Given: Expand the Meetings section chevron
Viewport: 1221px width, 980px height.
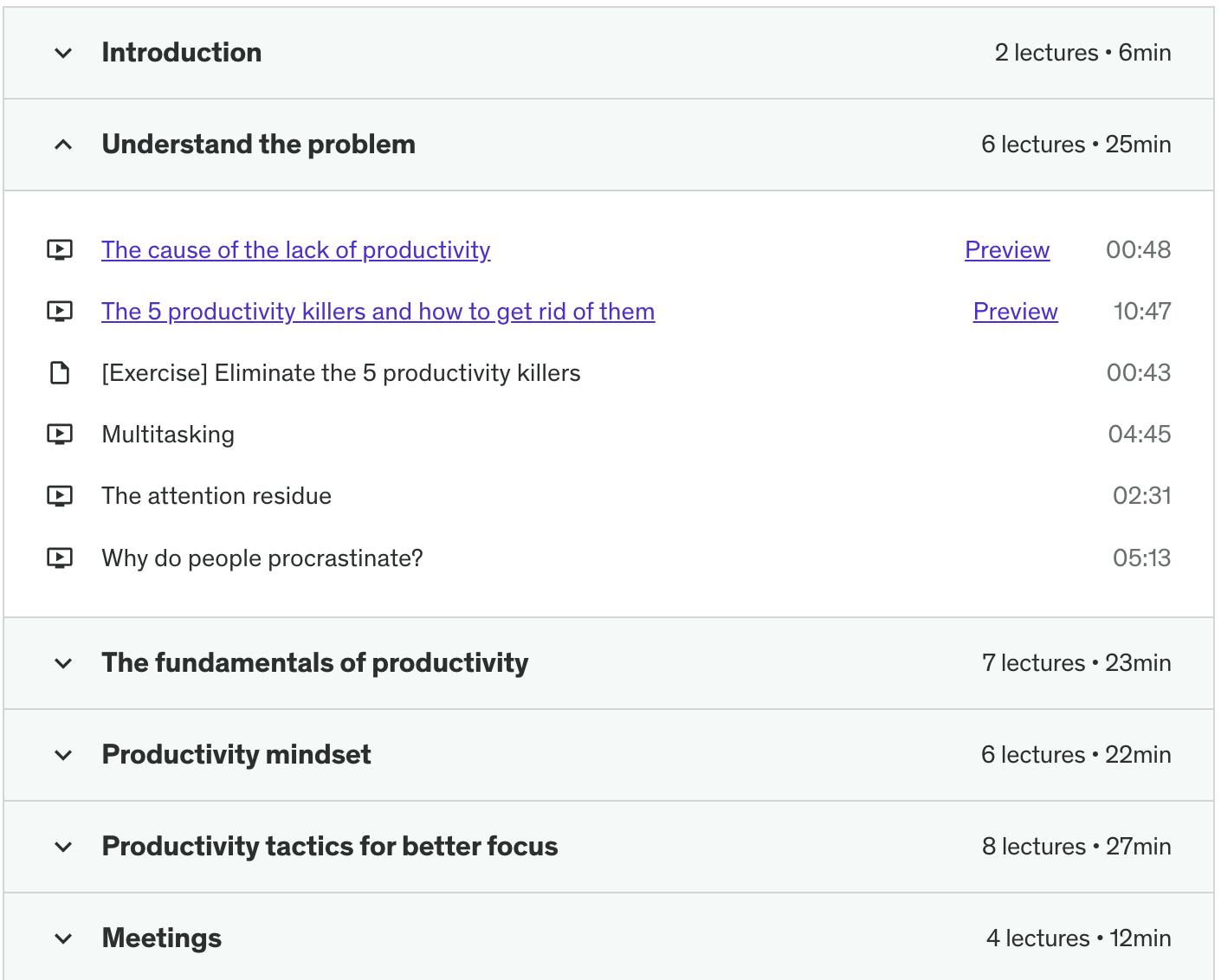Looking at the screenshot, I should pyautogui.click(x=63, y=939).
